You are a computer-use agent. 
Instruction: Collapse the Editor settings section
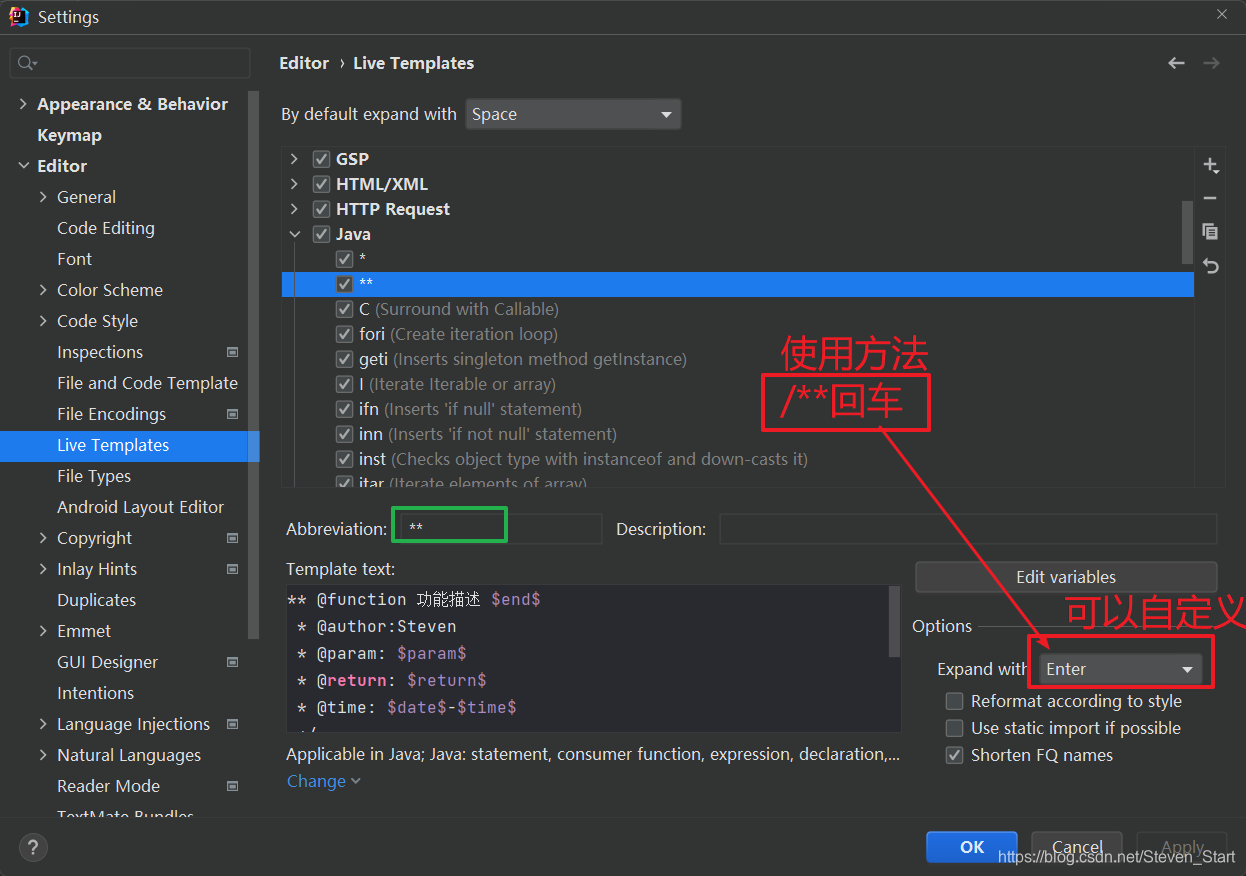coord(23,166)
